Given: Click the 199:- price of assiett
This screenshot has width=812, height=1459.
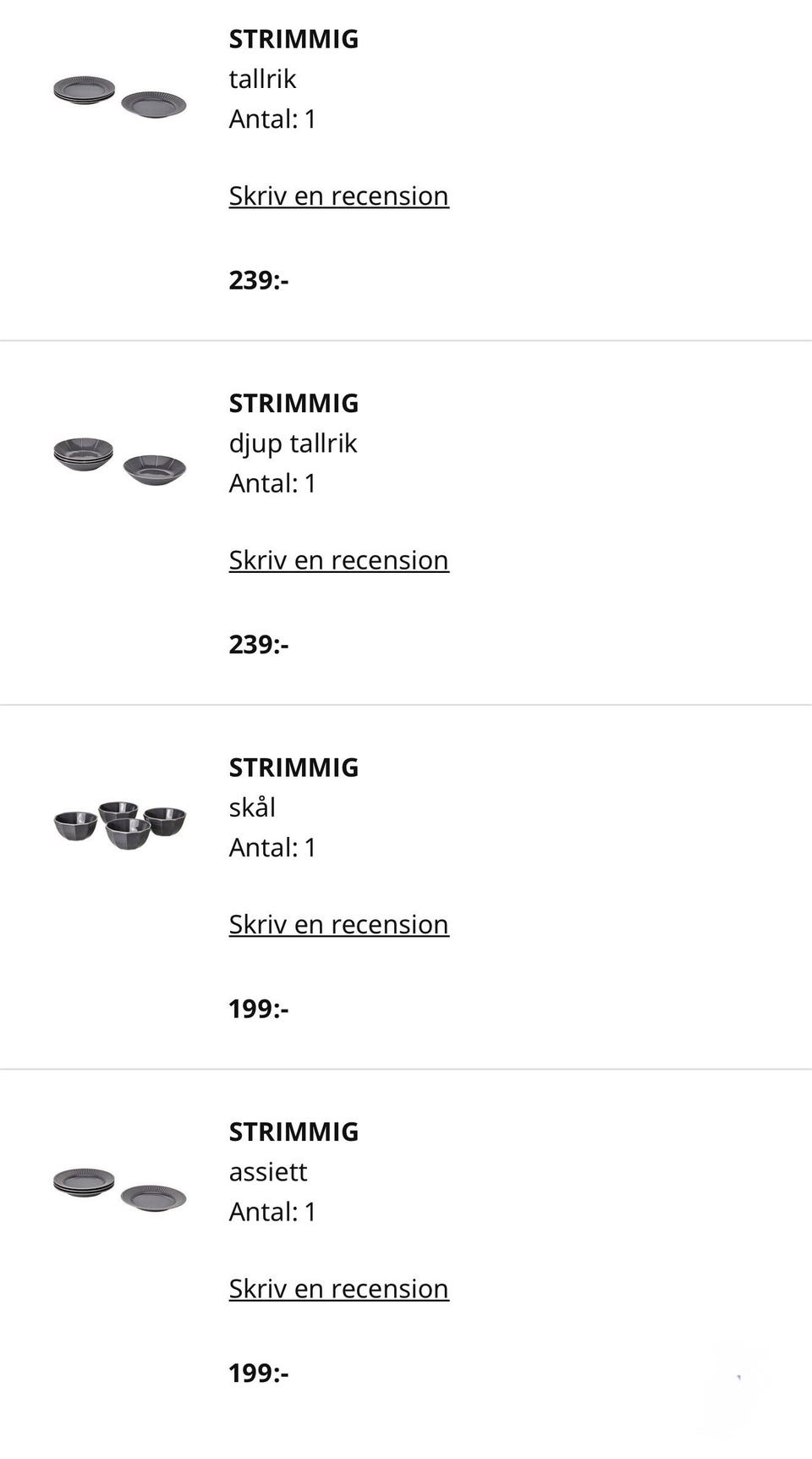Looking at the screenshot, I should pyautogui.click(x=258, y=1373).
